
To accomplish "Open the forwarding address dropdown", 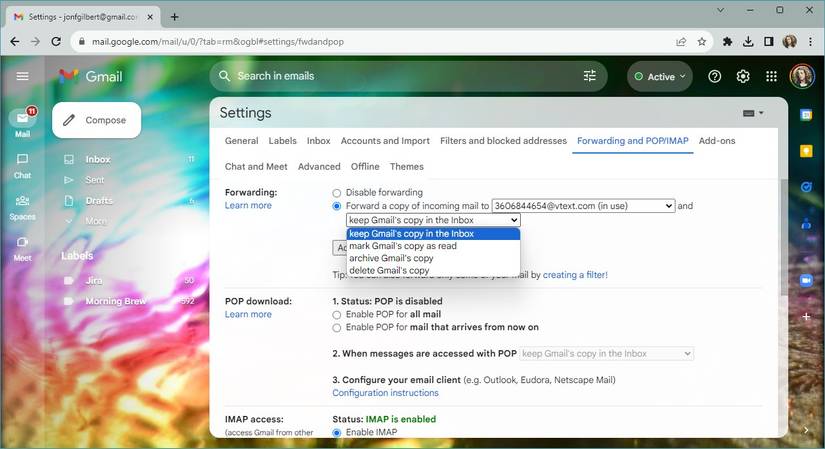I will 583,206.
